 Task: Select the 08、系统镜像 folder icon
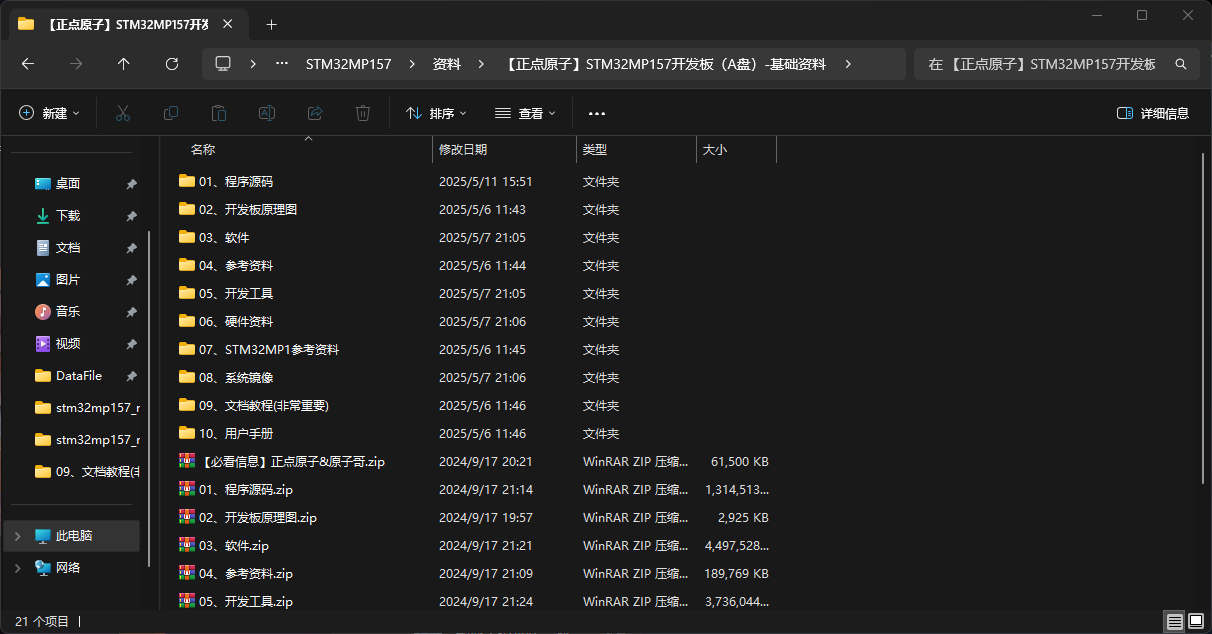(x=187, y=377)
